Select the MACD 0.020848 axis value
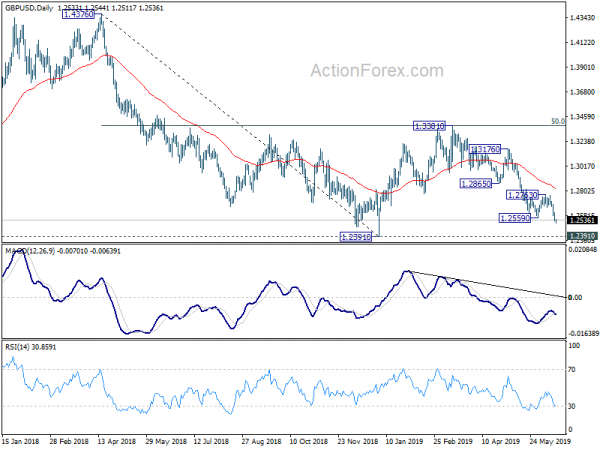 click(x=583, y=249)
